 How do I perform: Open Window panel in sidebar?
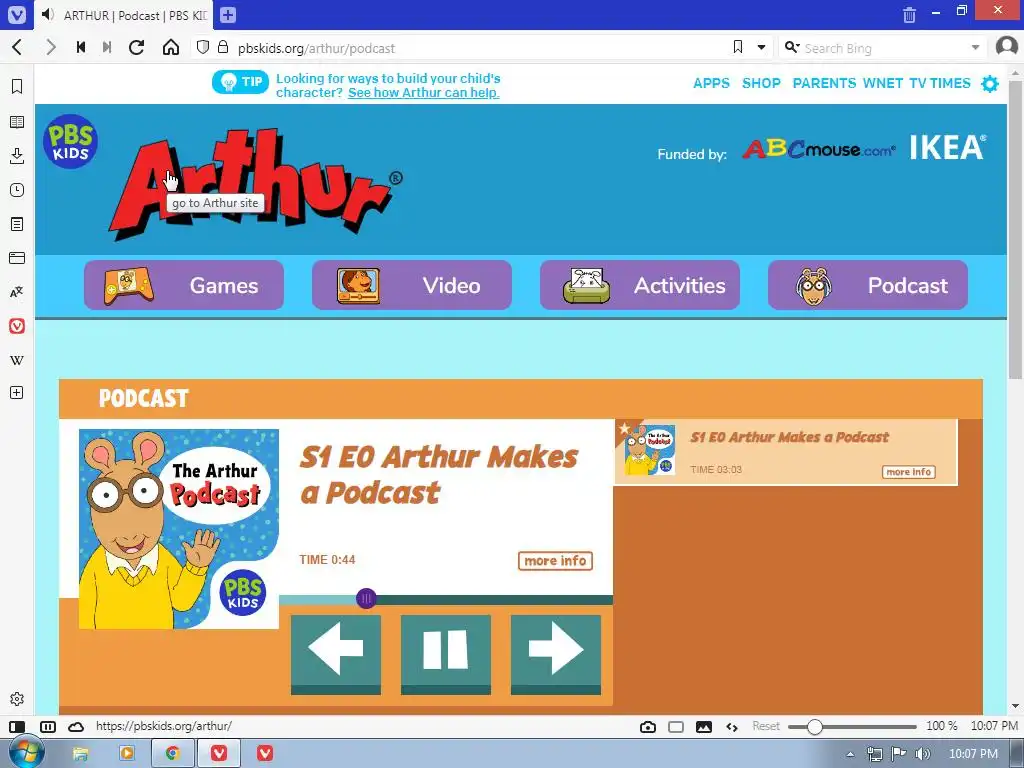[x=17, y=258]
